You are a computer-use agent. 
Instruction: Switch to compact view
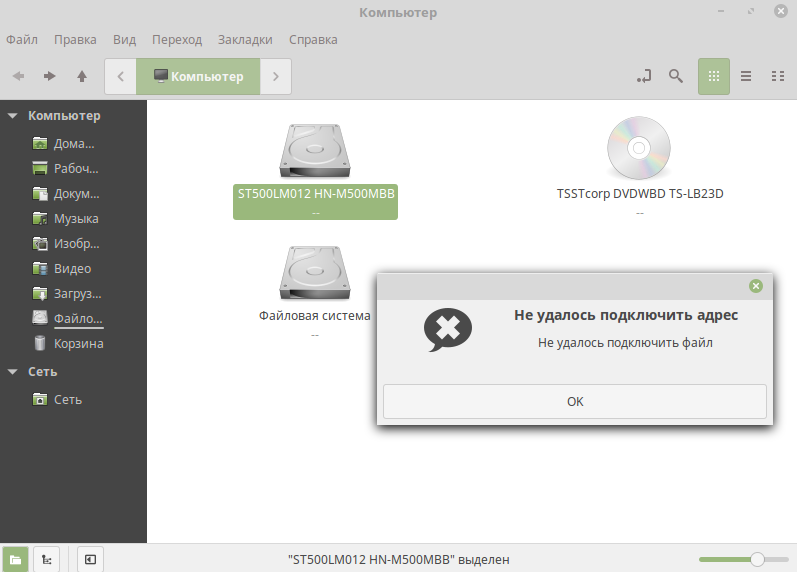coord(778,76)
